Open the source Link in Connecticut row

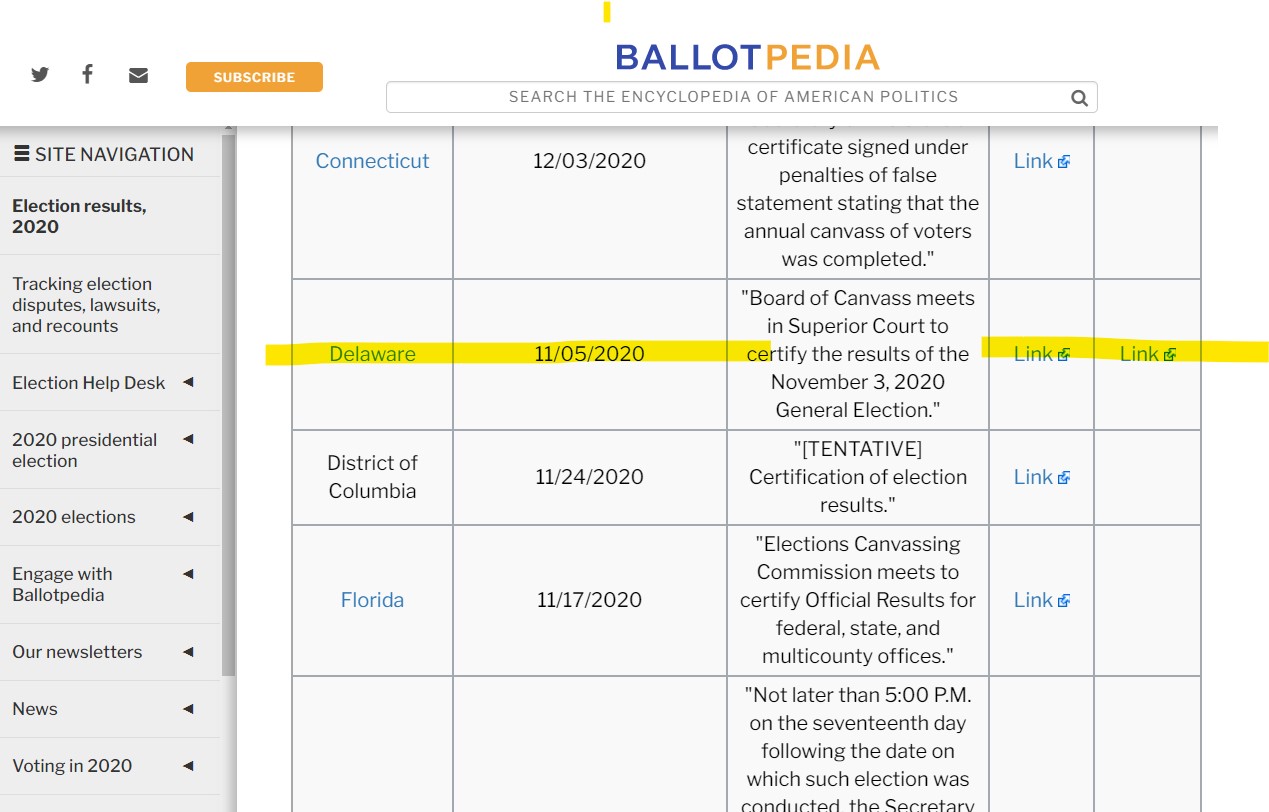(1041, 161)
